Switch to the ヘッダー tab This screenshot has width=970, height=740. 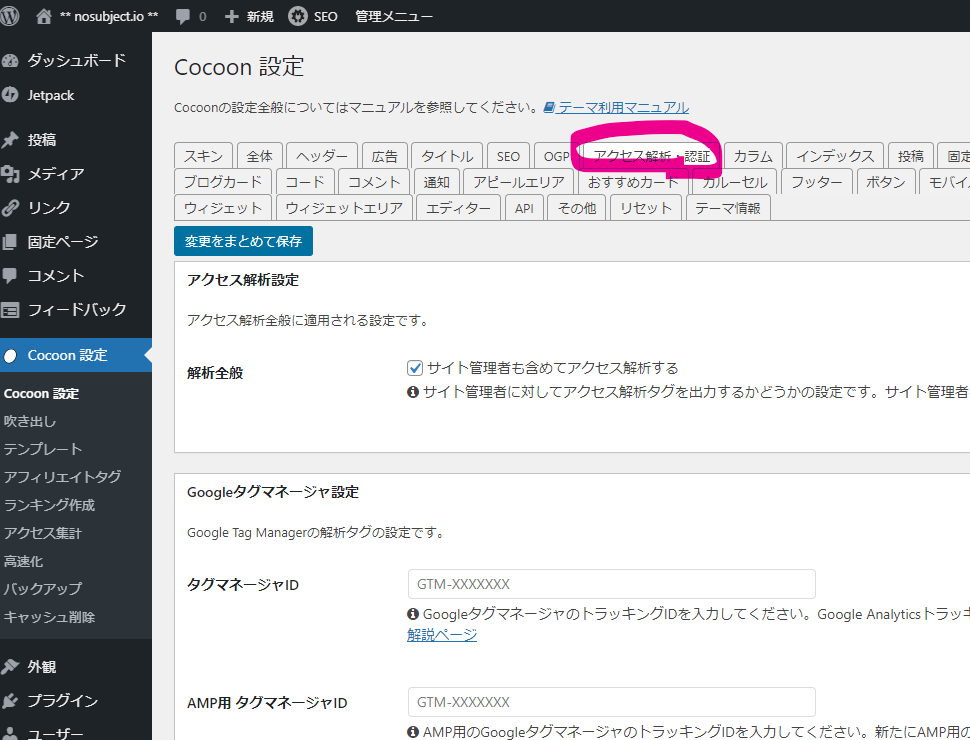(x=322, y=155)
